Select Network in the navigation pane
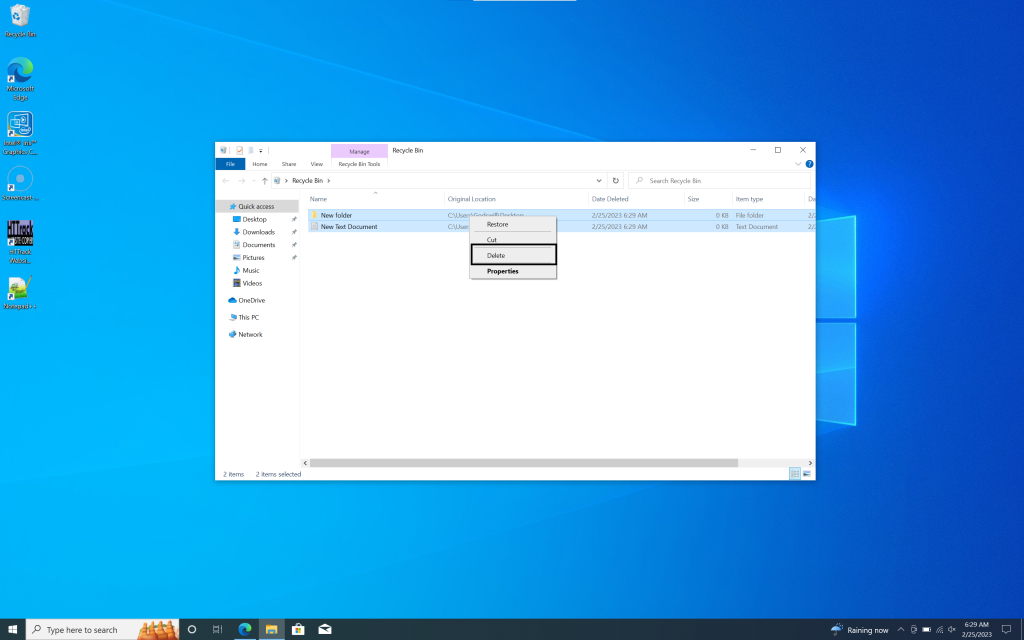This screenshot has height=640, width=1024. [x=250, y=334]
